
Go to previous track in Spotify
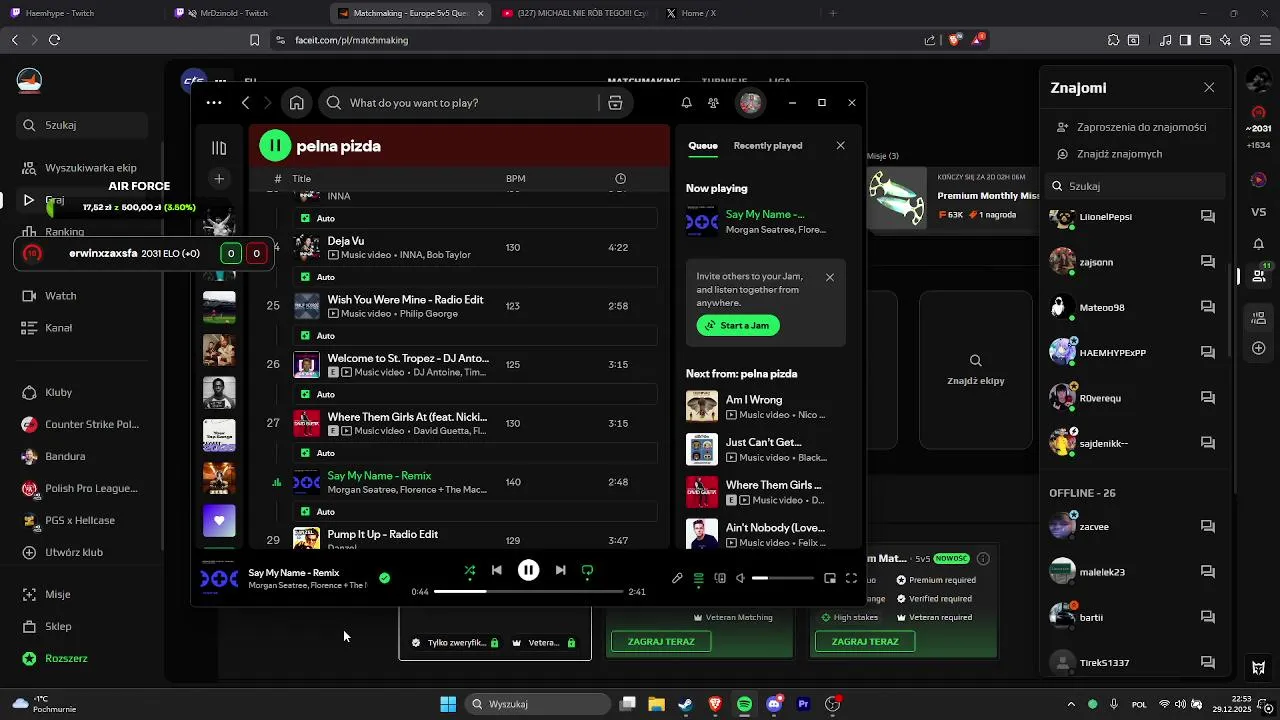pyautogui.click(x=497, y=570)
